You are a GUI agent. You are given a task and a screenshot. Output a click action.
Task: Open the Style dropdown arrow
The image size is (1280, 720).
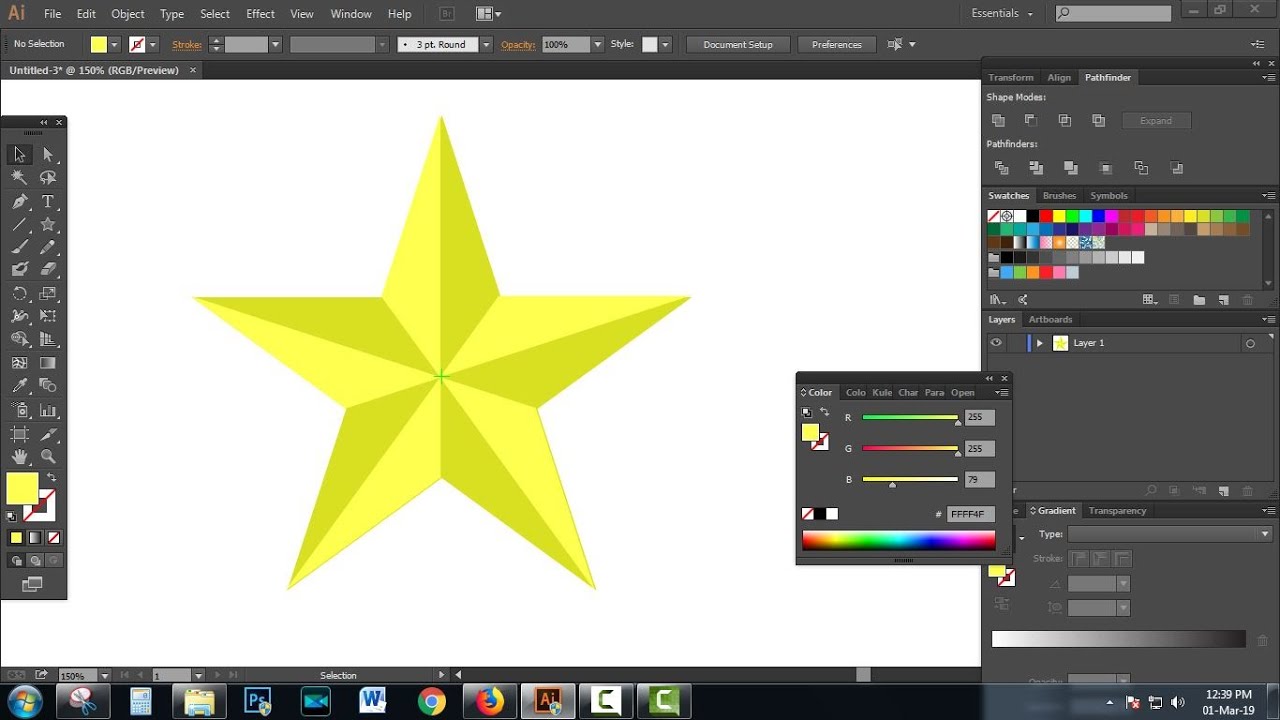[x=665, y=44]
